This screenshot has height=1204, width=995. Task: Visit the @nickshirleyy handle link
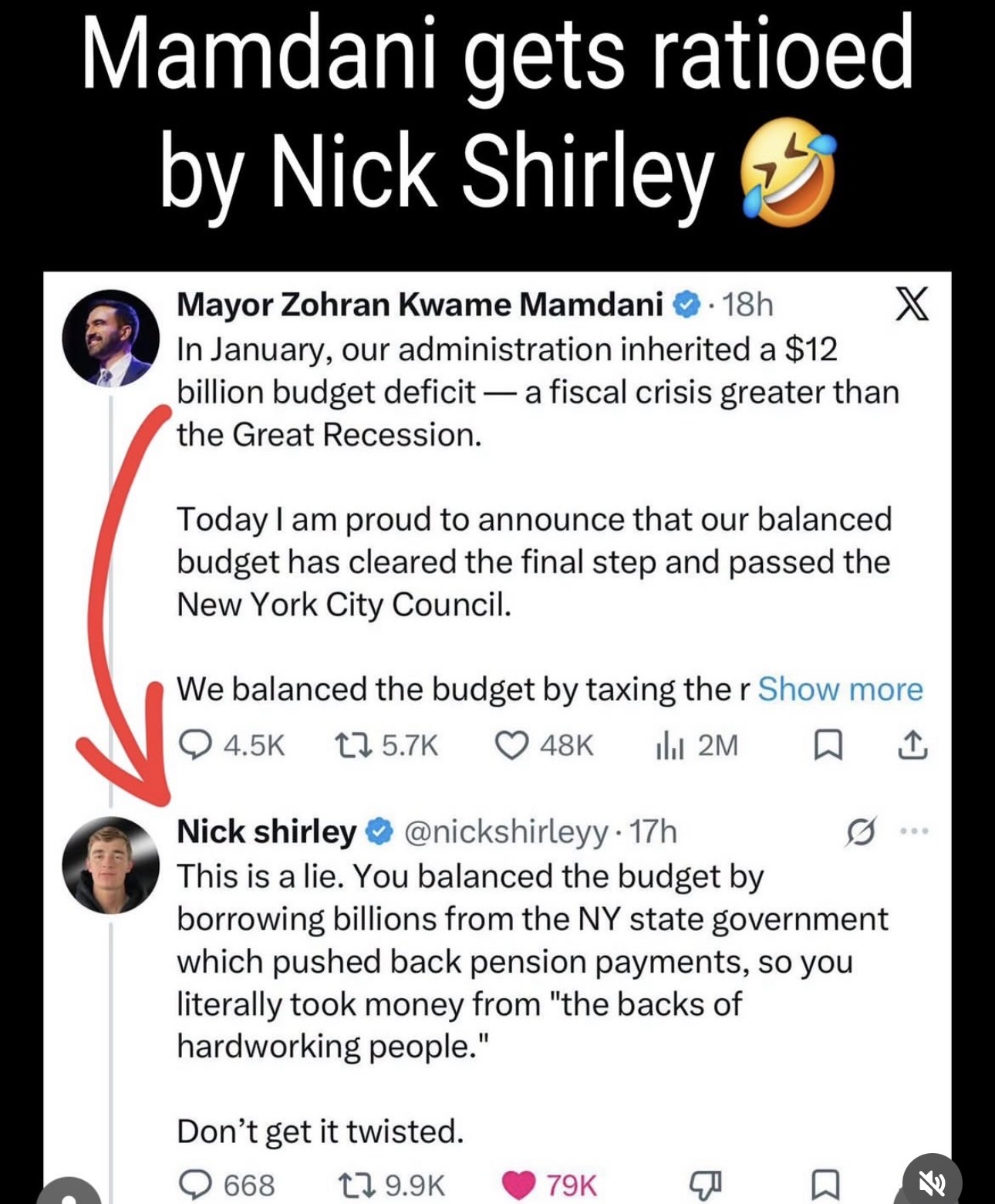[505, 832]
